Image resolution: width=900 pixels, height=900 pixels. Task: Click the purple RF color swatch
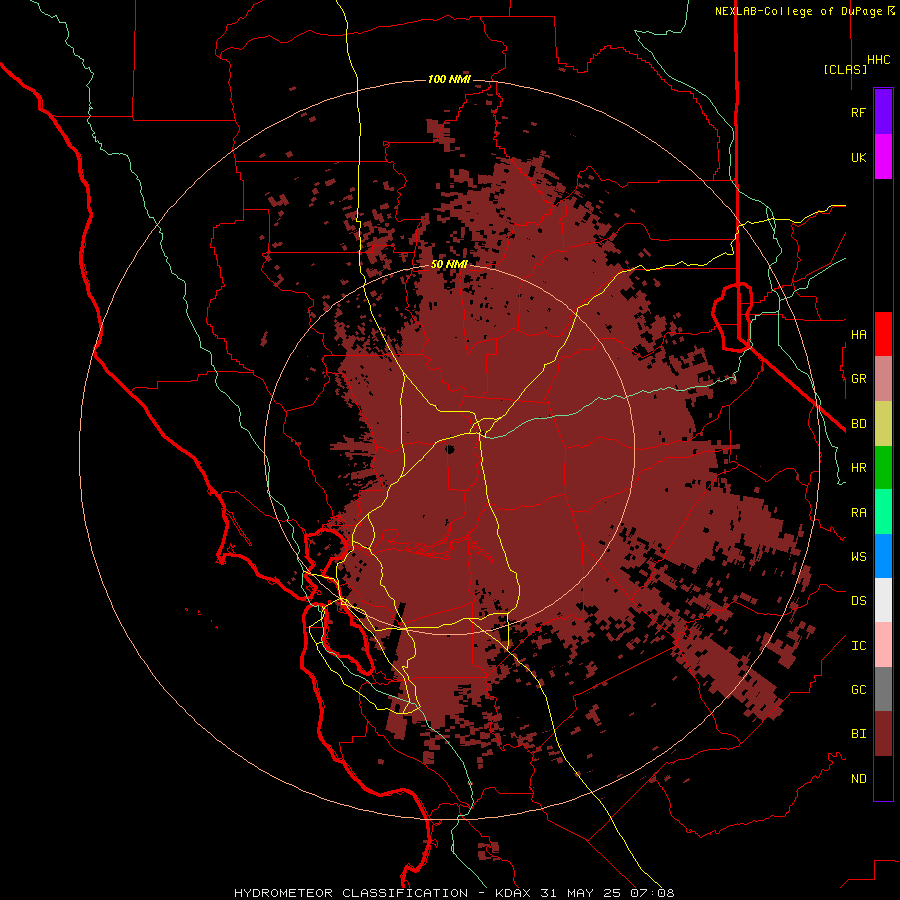[883, 112]
